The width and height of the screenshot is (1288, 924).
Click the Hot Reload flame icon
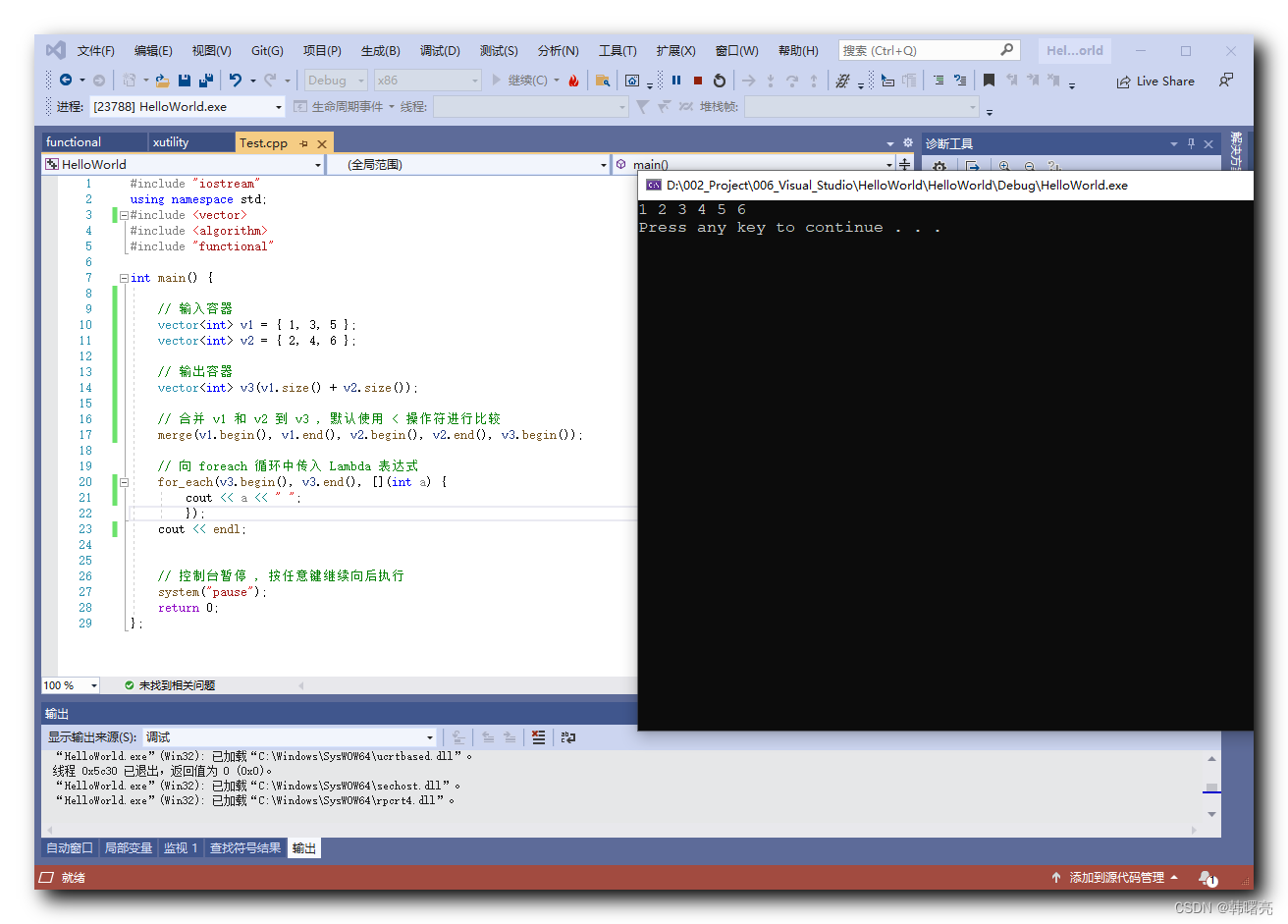click(x=573, y=81)
